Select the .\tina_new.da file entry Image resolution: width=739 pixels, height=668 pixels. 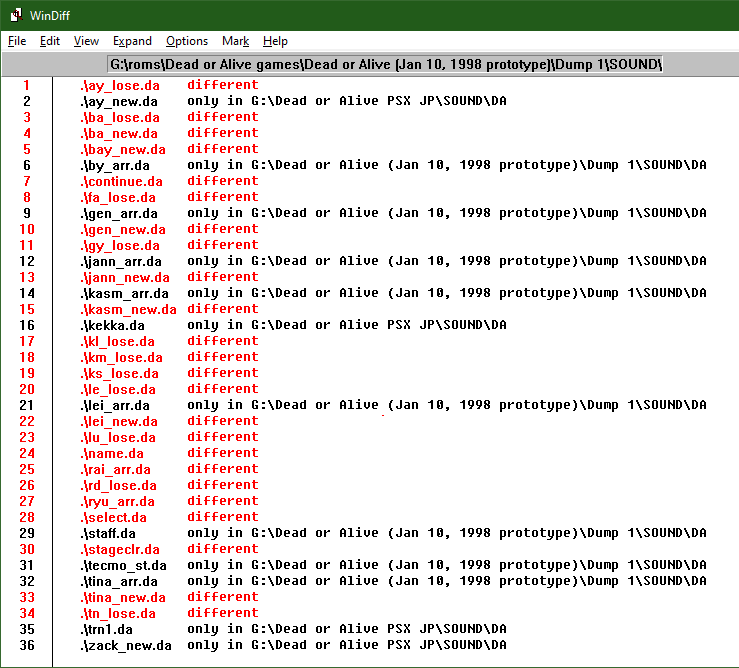click(123, 598)
